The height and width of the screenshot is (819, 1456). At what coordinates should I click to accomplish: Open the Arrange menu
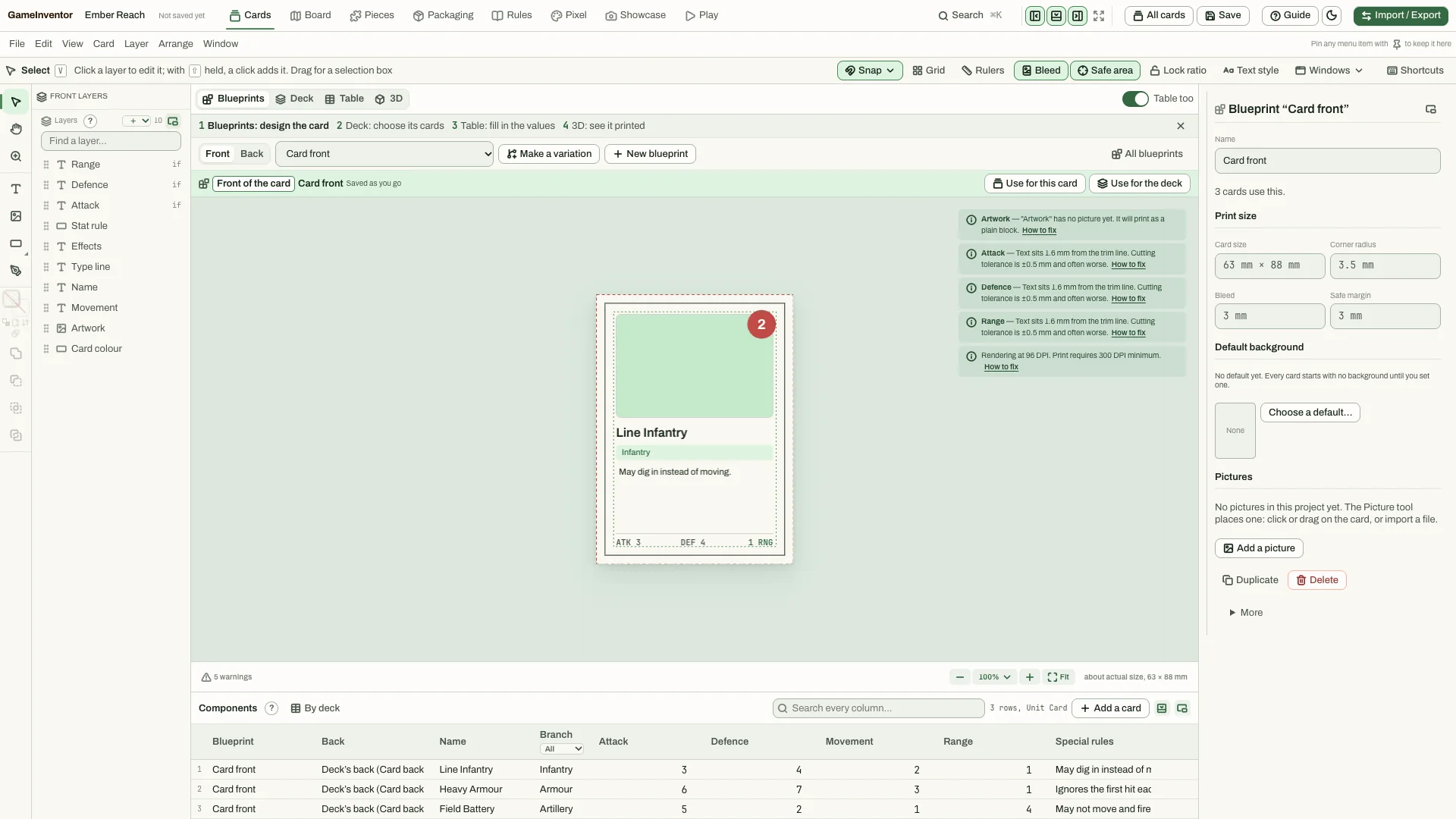tap(176, 44)
